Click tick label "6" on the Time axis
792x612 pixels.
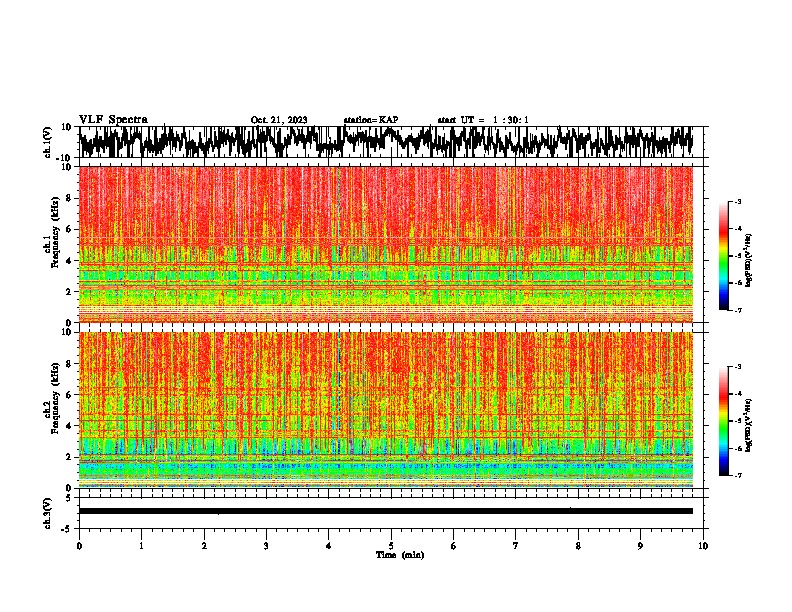[x=454, y=546]
